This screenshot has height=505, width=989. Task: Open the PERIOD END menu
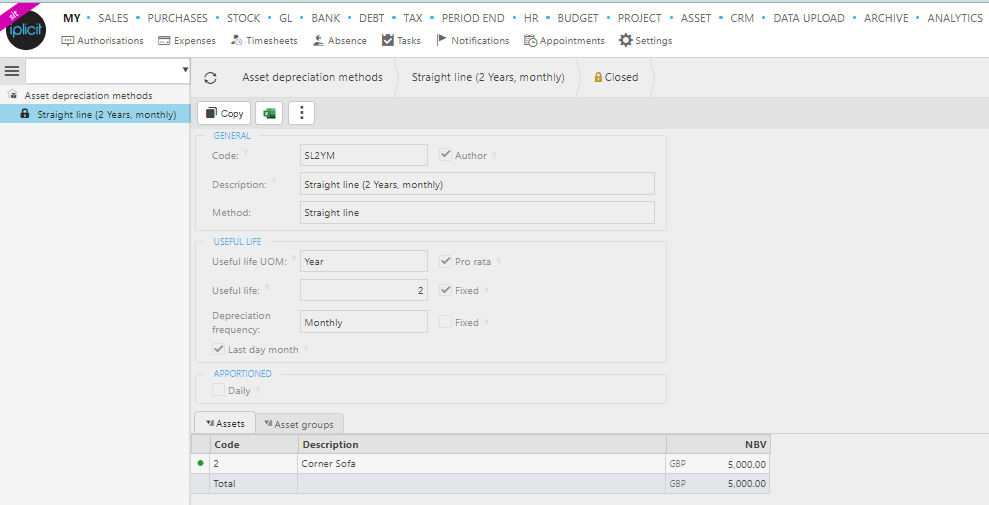(473, 18)
